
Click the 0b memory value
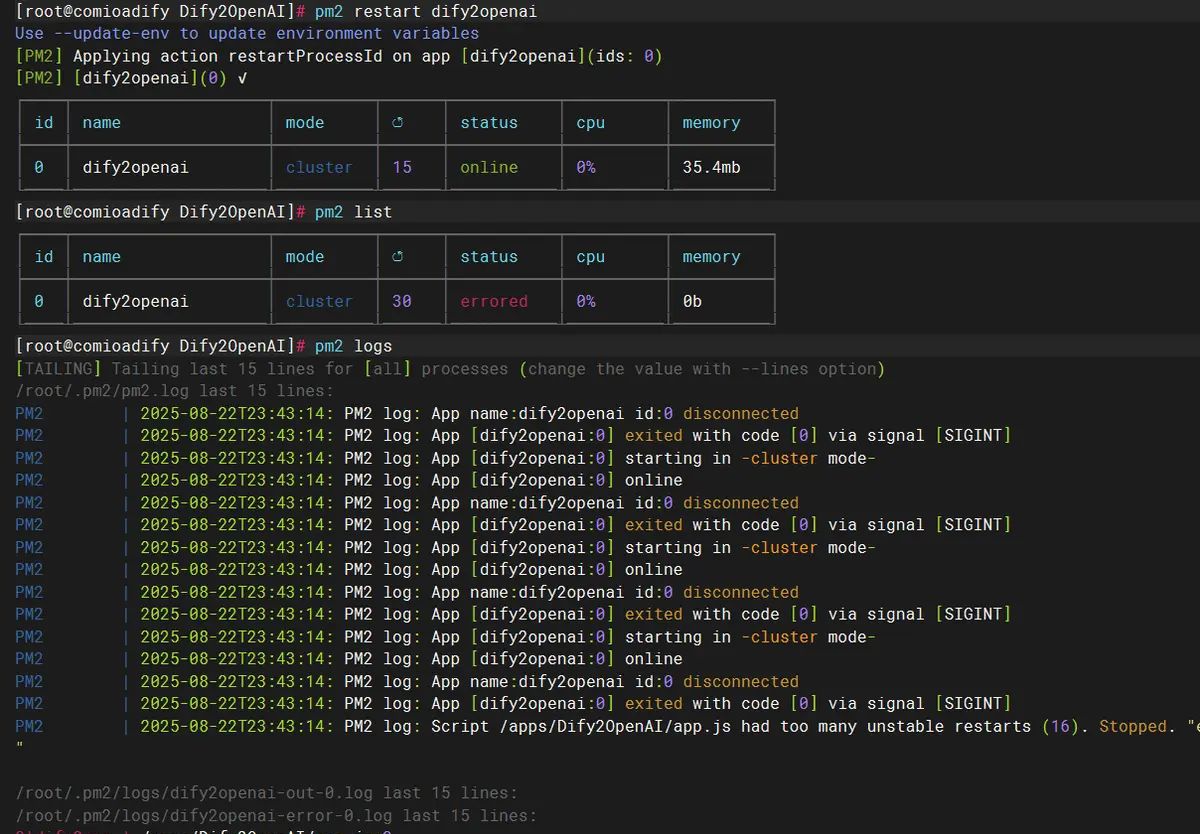[692, 301]
